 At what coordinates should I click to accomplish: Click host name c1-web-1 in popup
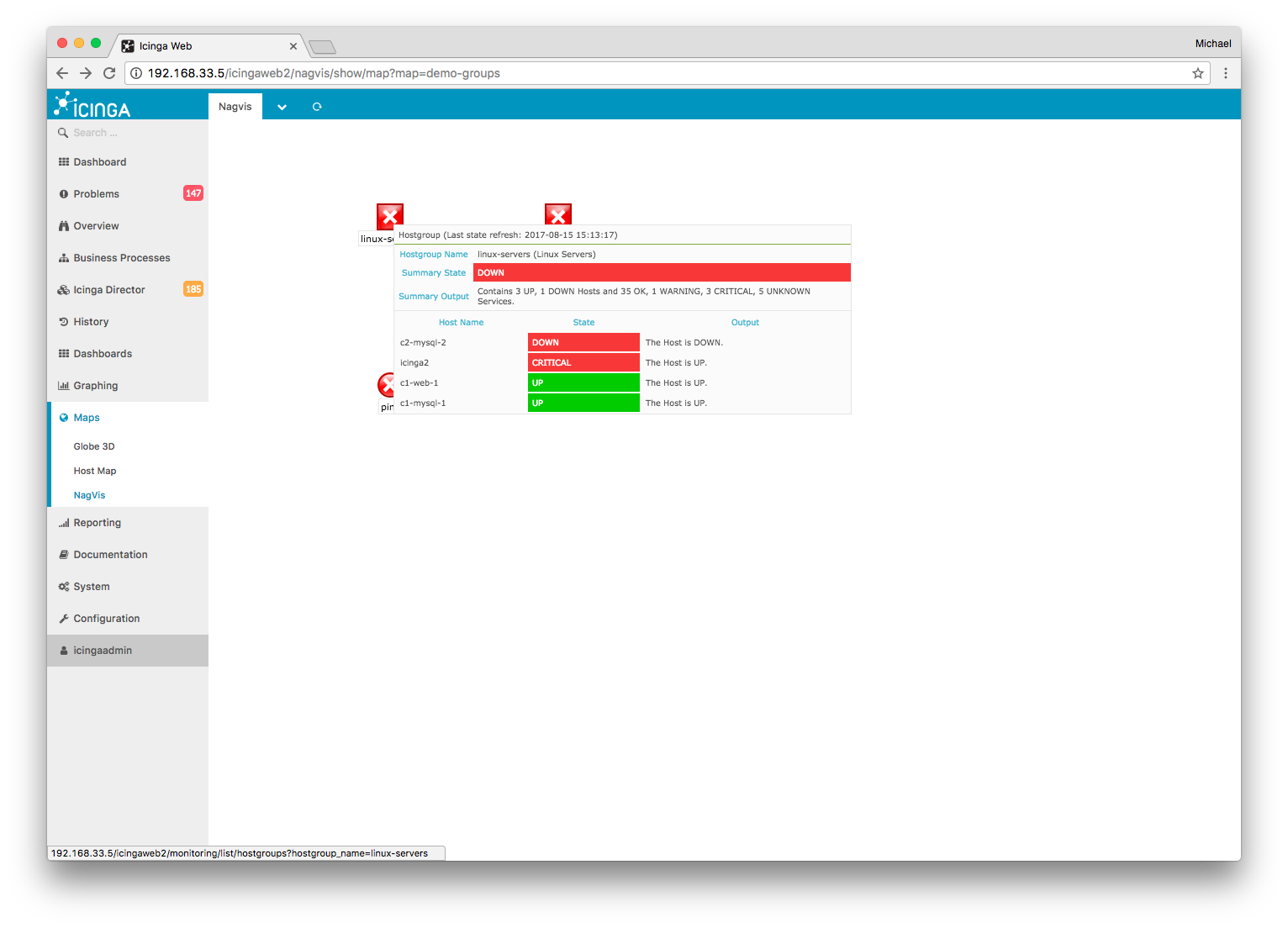(x=419, y=383)
